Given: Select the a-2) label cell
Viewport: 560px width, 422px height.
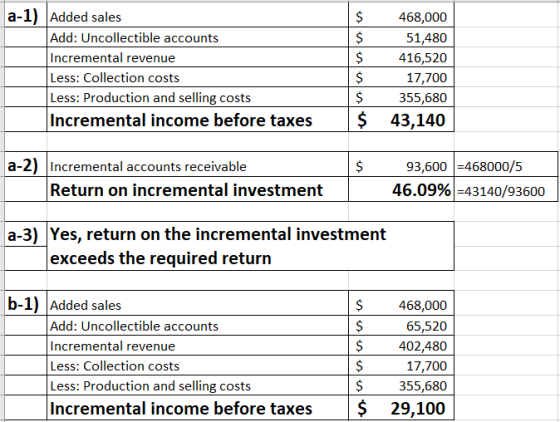Looking at the screenshot, I should (26, 165).
